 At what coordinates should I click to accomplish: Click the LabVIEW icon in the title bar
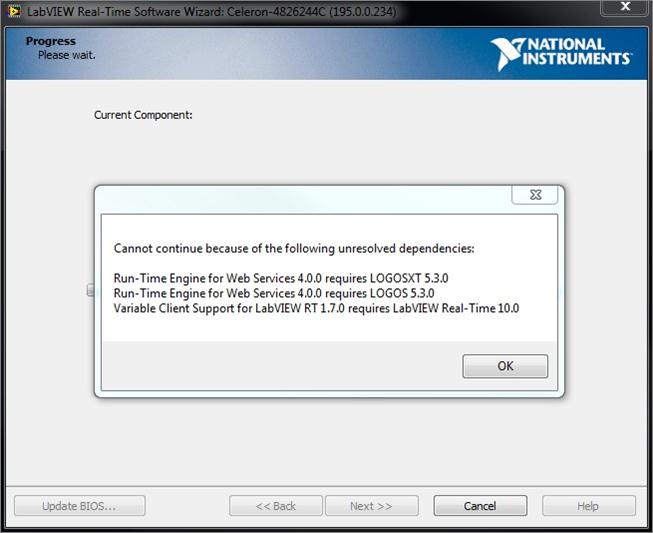tap(14, 11)
